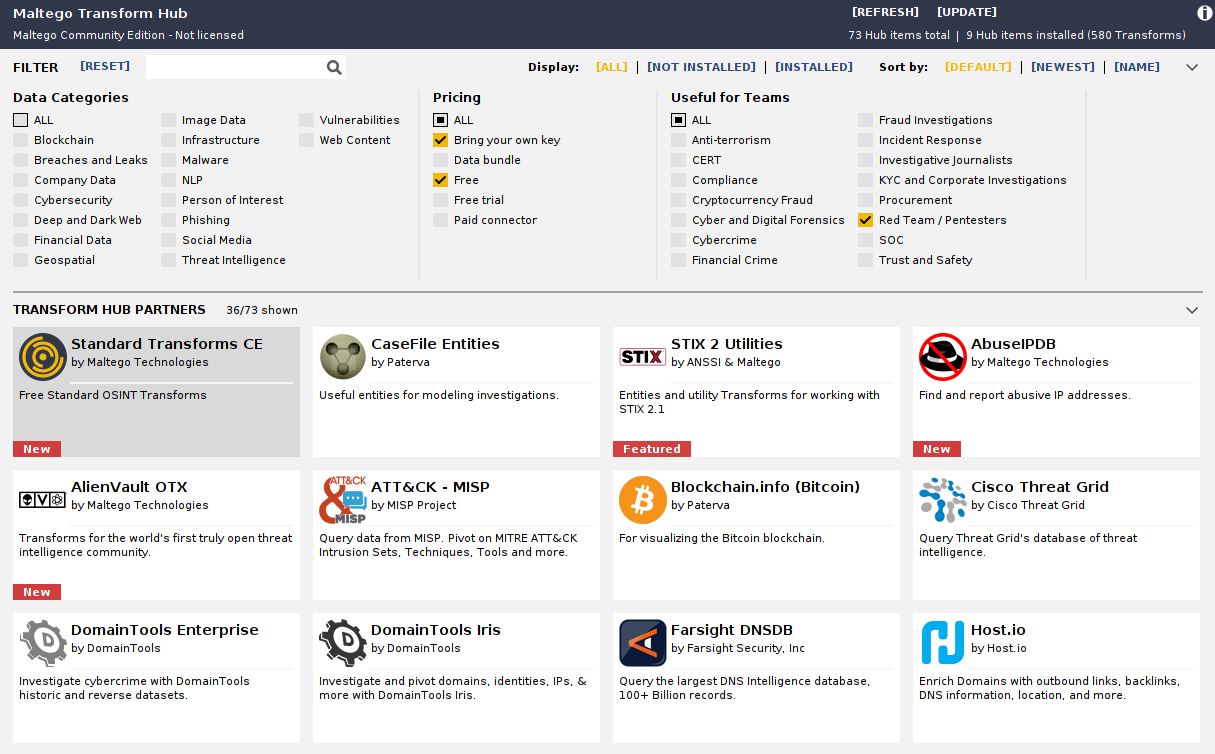Screen dimensions: 1215x754
Task: Click the Standard Transforms CE logo icon
Action: pyautogui.click(x=43, y=357)
